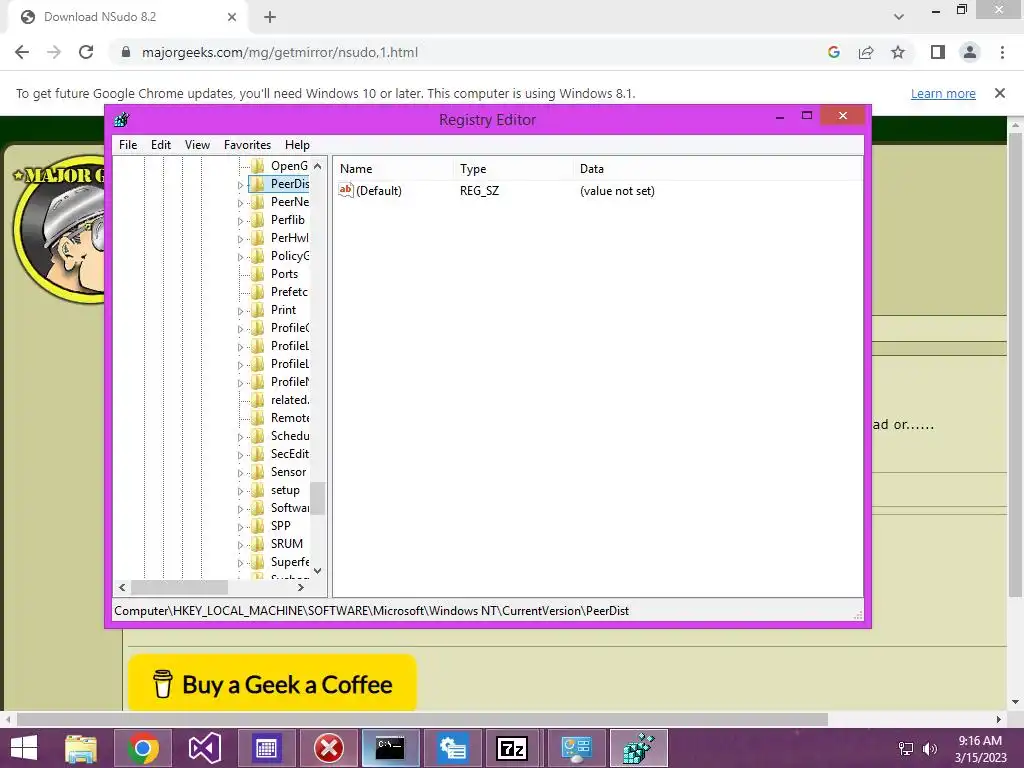Screen dimensions: 1024x768
Task: Click the Learn more link
Action: [x=943, y=93]
